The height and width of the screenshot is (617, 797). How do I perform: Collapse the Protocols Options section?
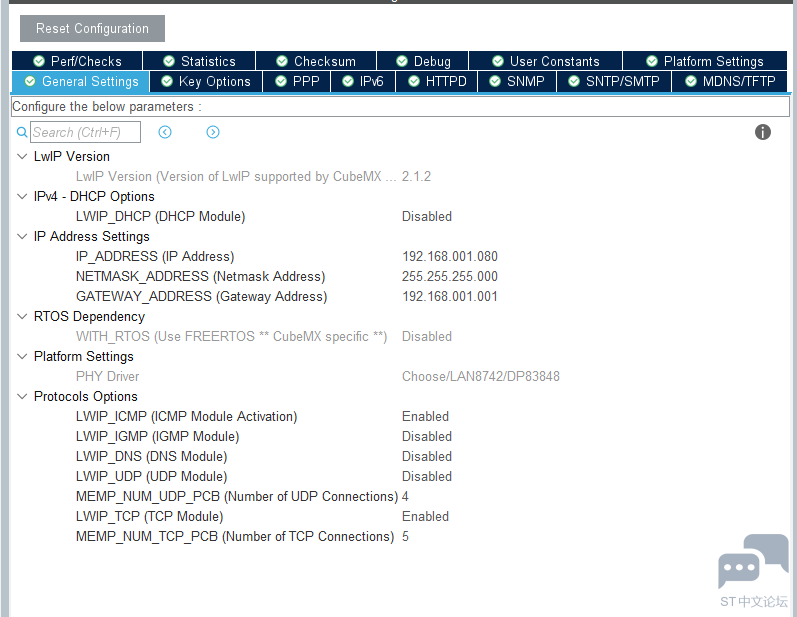[x=22, y=397]
